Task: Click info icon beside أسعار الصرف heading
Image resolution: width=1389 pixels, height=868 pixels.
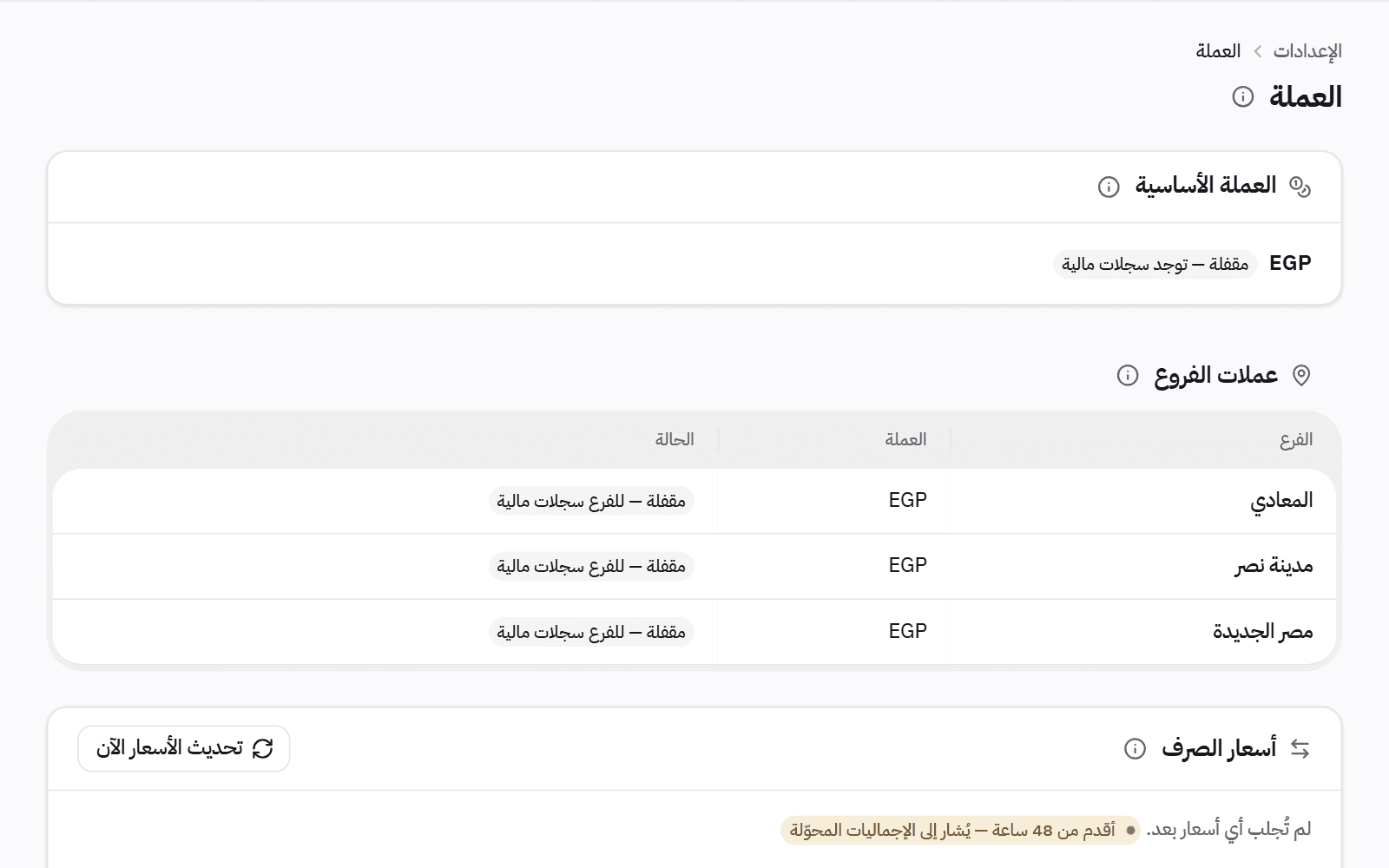Action: point(1135,748)
